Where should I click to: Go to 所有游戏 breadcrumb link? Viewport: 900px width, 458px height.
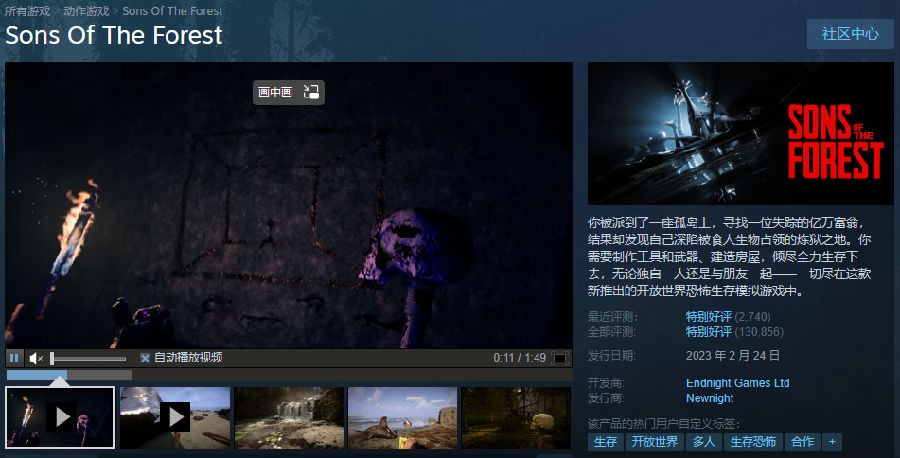(x=27, y=11)
